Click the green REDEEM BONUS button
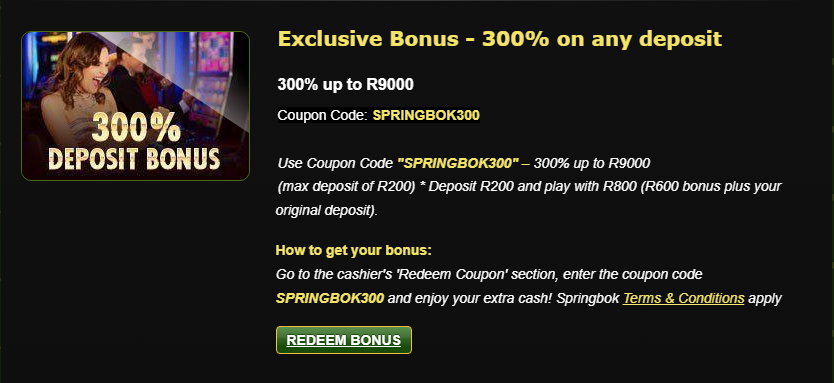This screenshot has width=834, height=383. [x=344, y=340]
